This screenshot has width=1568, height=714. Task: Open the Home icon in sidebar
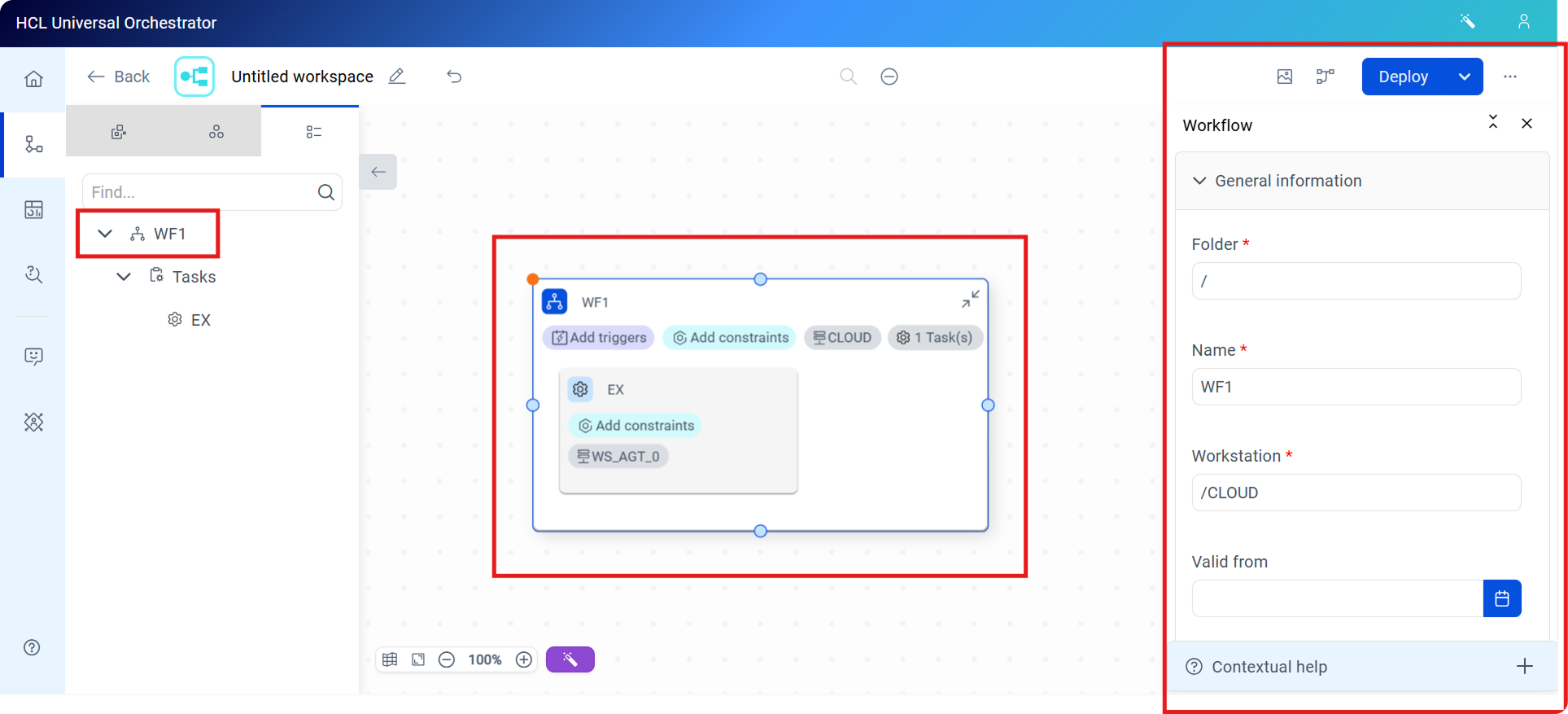point(33,79)
